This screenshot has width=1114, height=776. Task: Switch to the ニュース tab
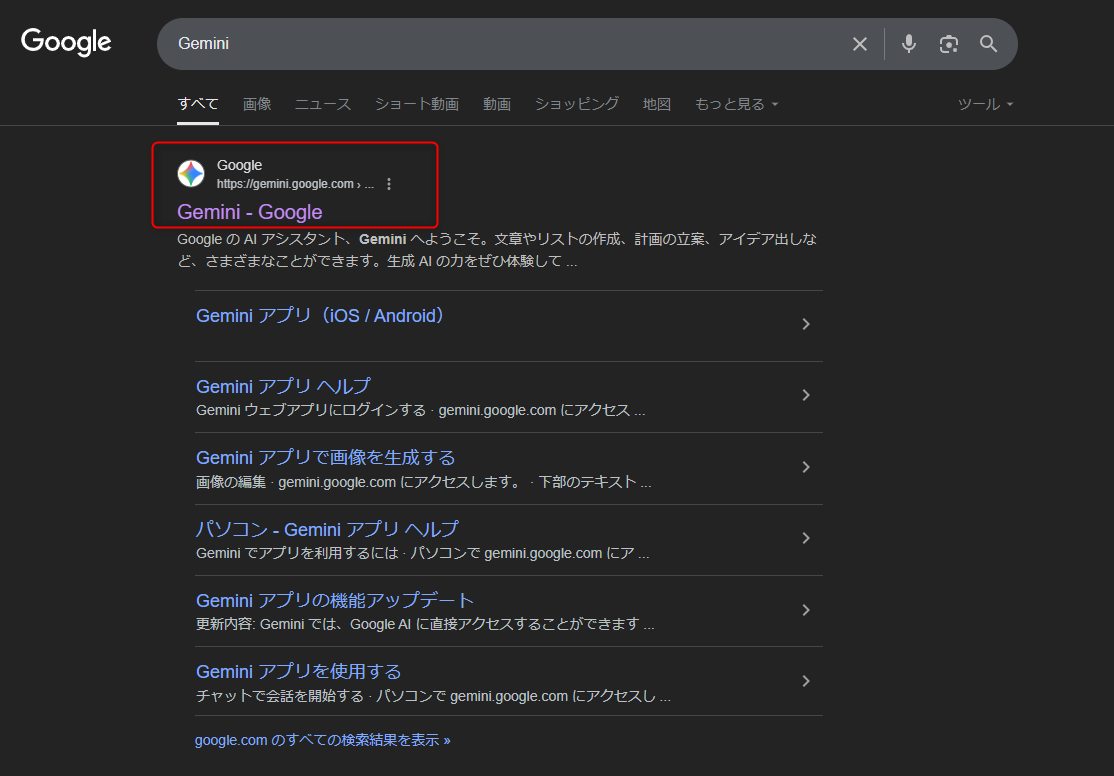point(322,103)
